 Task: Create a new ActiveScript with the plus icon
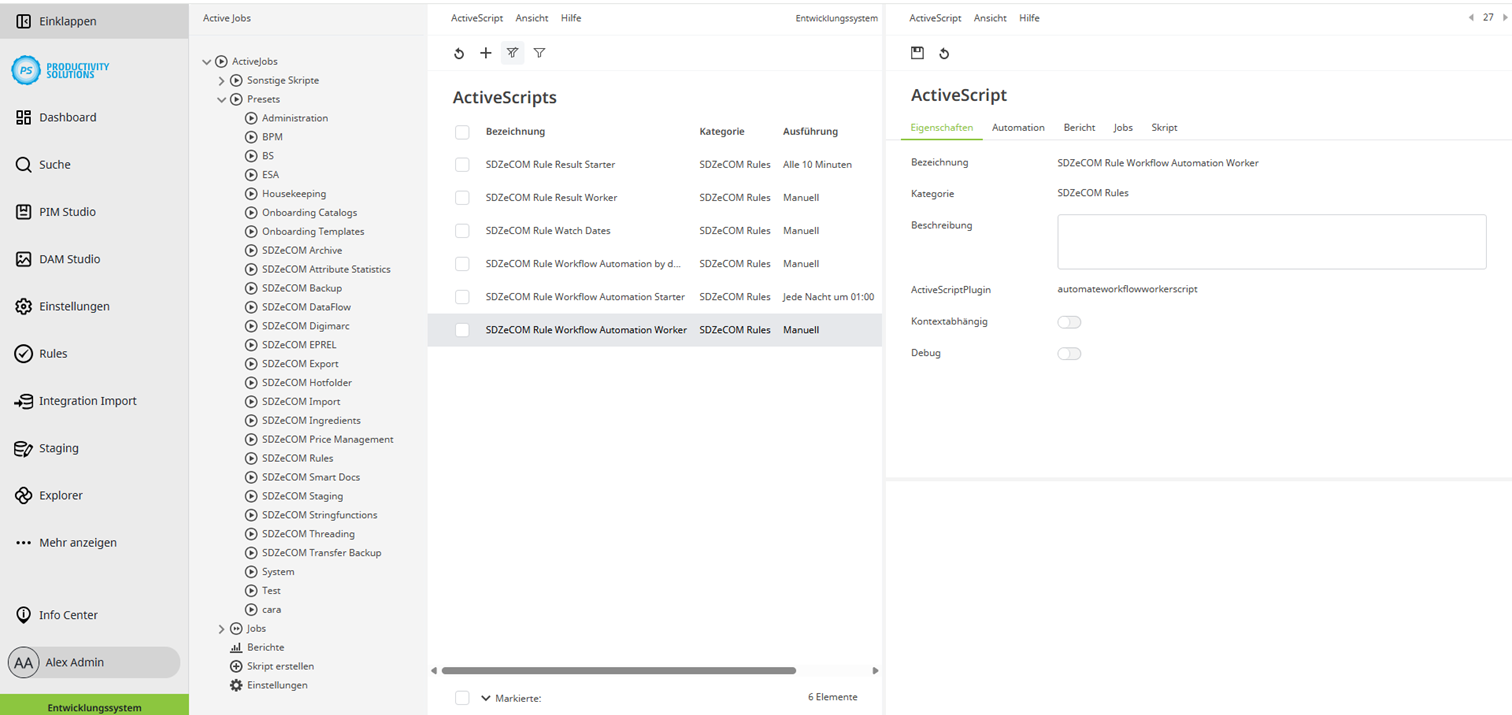point(486,52)
